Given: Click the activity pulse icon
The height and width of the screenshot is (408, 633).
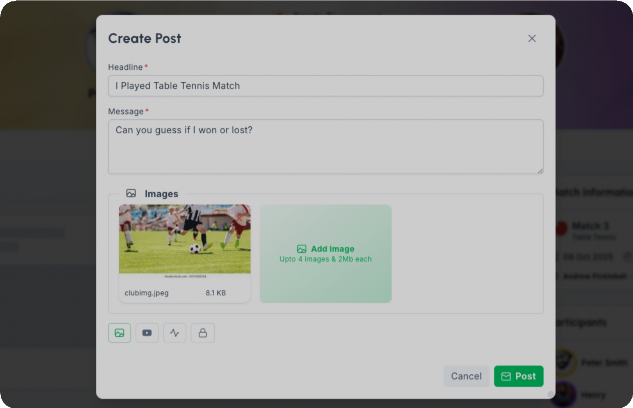Looking at the screenshot, I should [175, 333].
